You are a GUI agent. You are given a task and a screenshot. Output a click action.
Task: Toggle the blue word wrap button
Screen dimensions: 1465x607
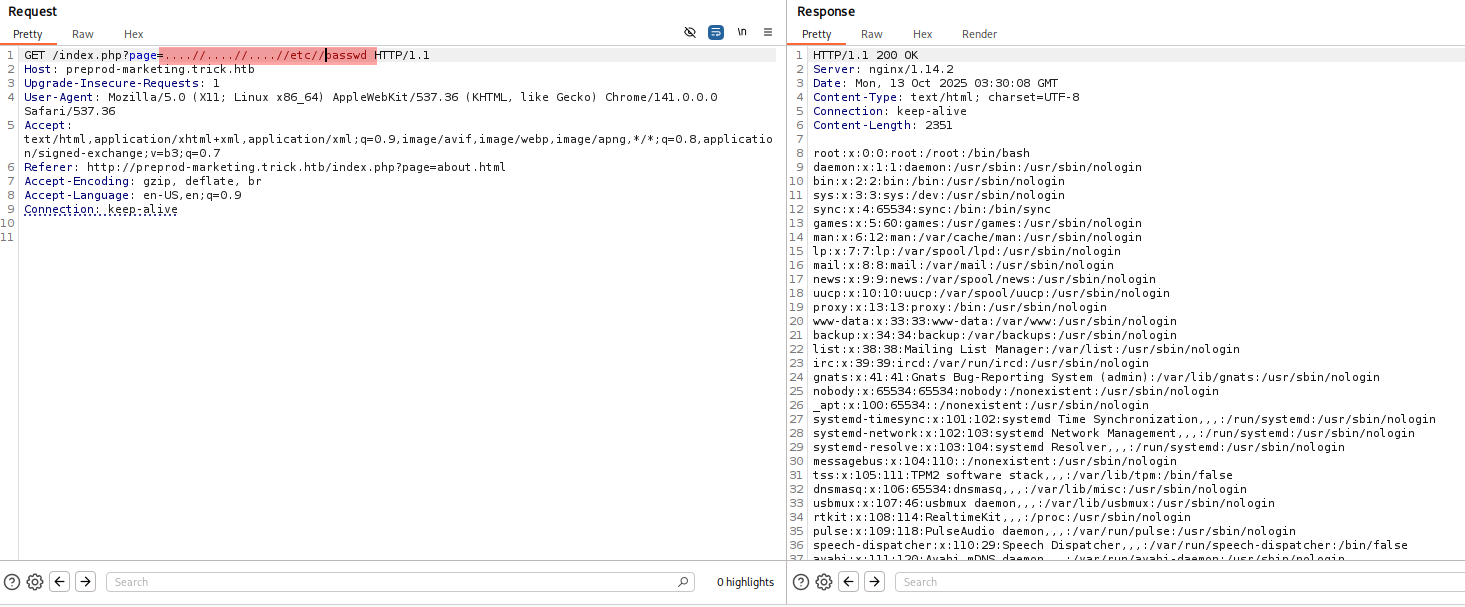tap(716, 32)
